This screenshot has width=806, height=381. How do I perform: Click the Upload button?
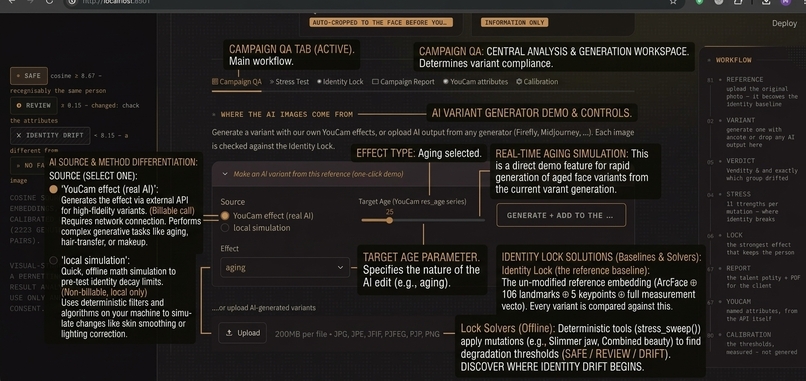tap(243, 333)
